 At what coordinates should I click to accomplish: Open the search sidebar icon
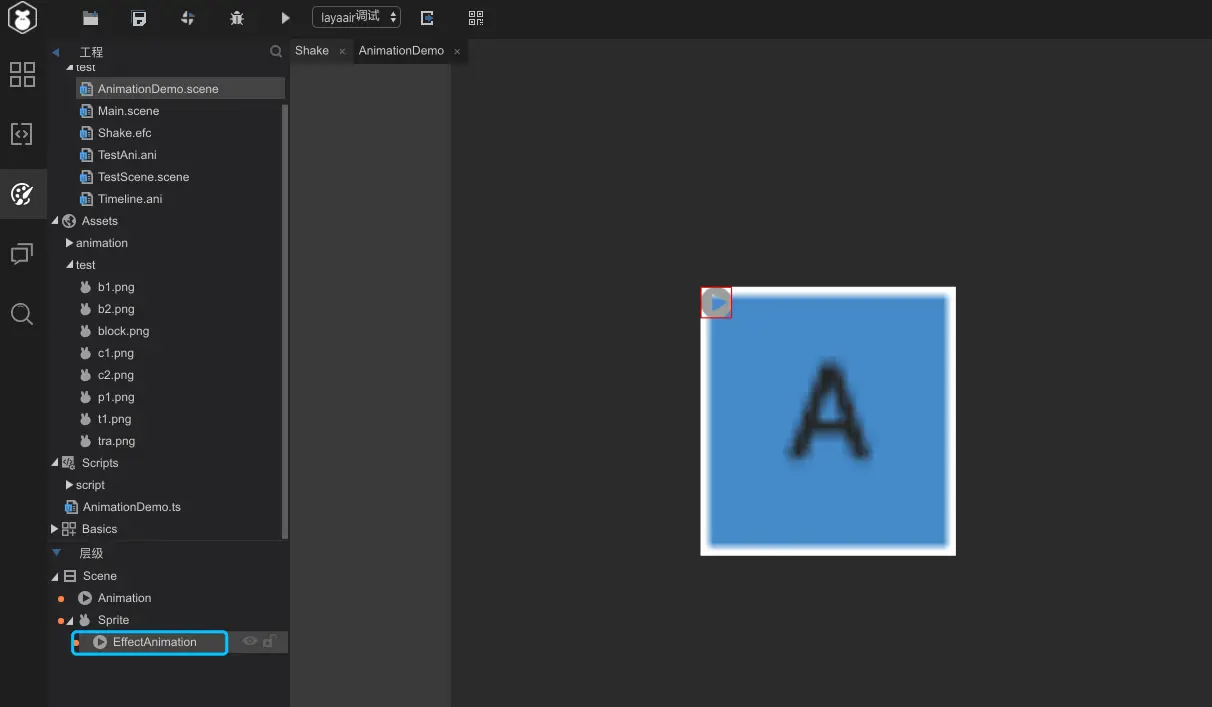point(22,314)
